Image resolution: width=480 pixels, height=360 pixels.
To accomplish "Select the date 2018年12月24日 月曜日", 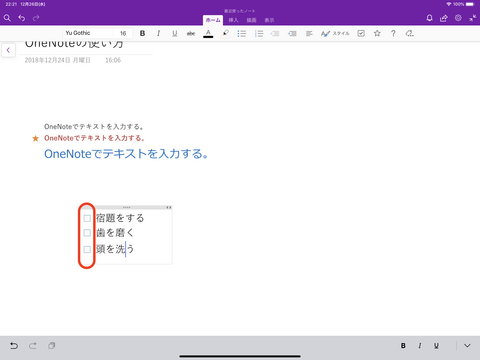I will pyautogui.click(x=57, y=60).
